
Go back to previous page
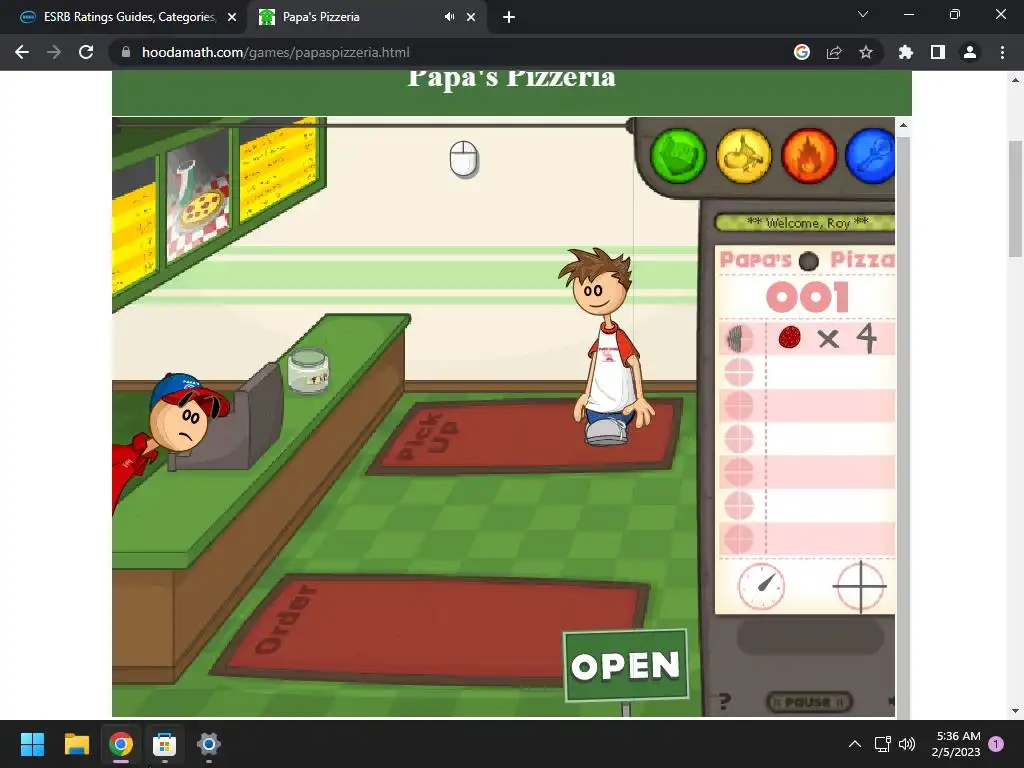22,52
